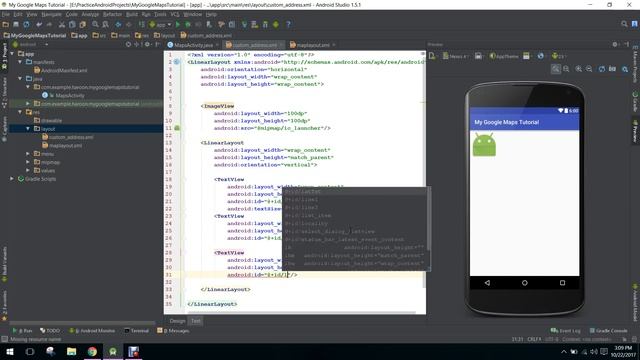Viewport: 640px width, 360px height.
Task: Refresh the layout preview
Action: 602,69
